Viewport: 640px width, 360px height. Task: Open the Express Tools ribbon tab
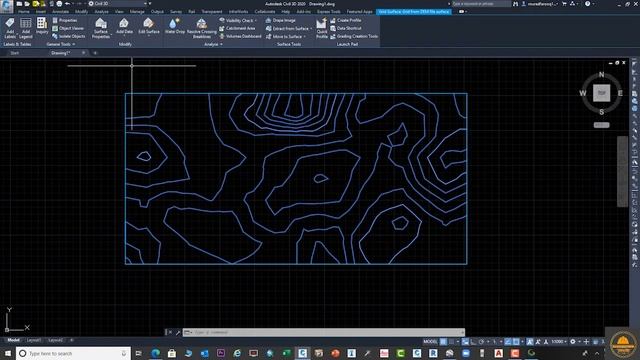click(x=329, y=12)
